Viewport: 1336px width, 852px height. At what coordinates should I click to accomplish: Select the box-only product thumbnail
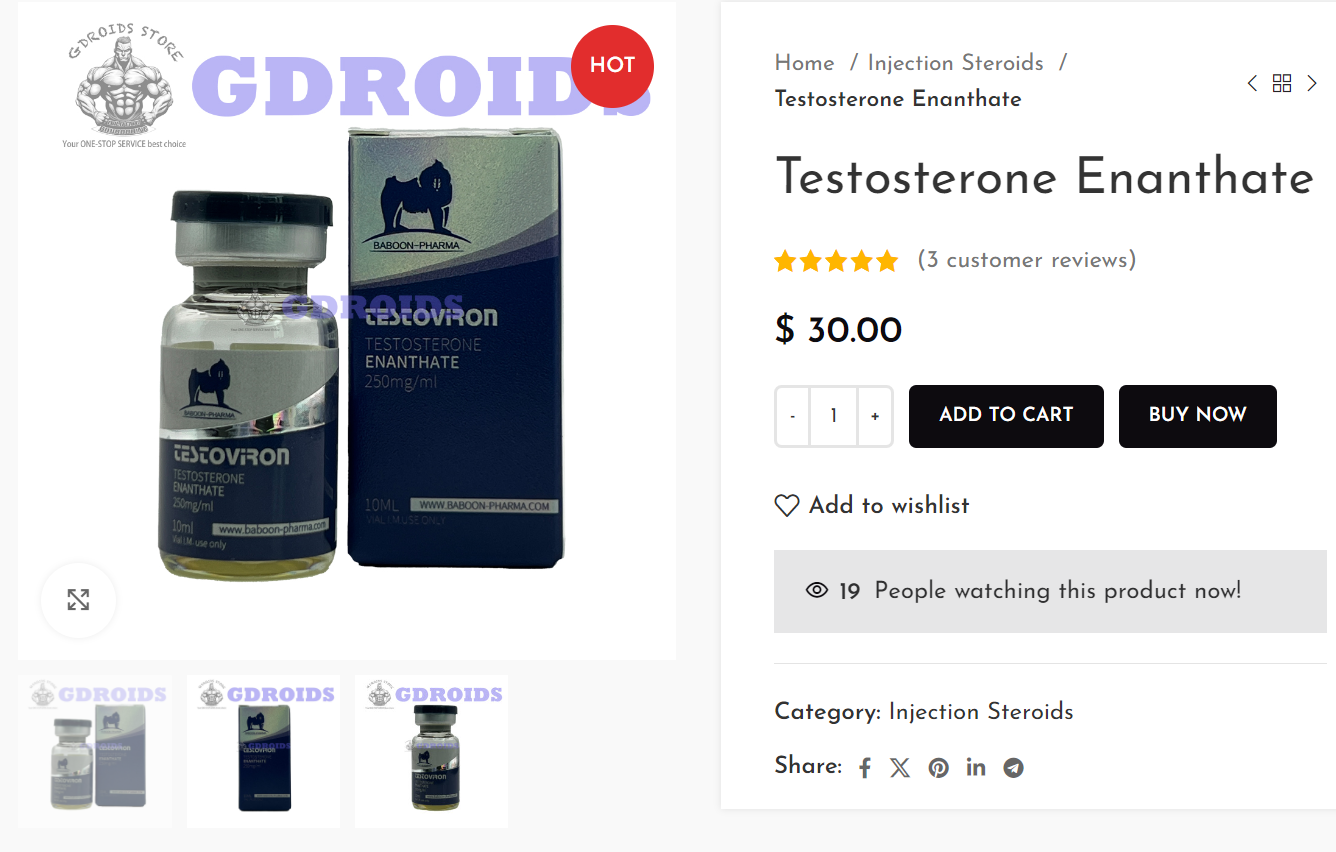264,751
